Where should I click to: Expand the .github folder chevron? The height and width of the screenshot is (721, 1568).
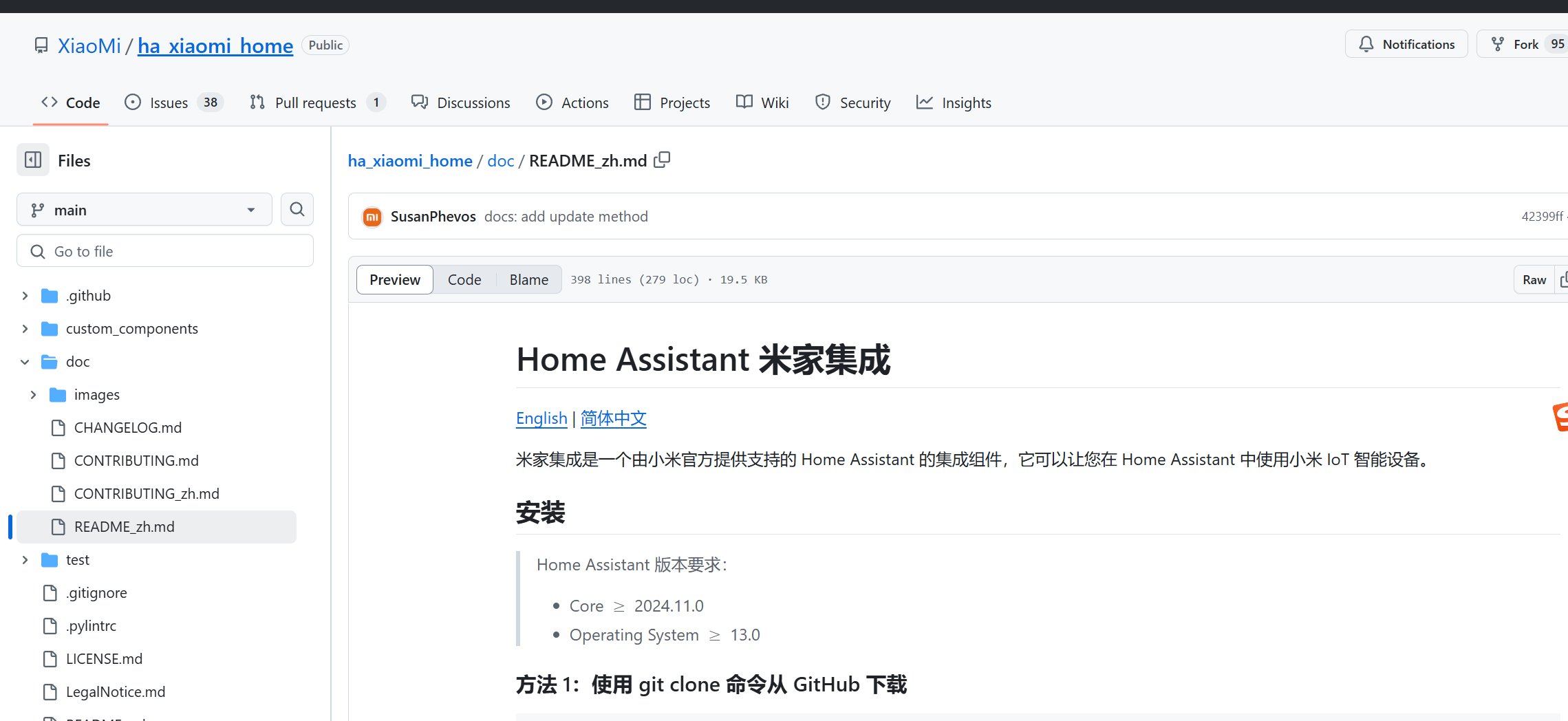pyautogui.click(x=25, y=296)
